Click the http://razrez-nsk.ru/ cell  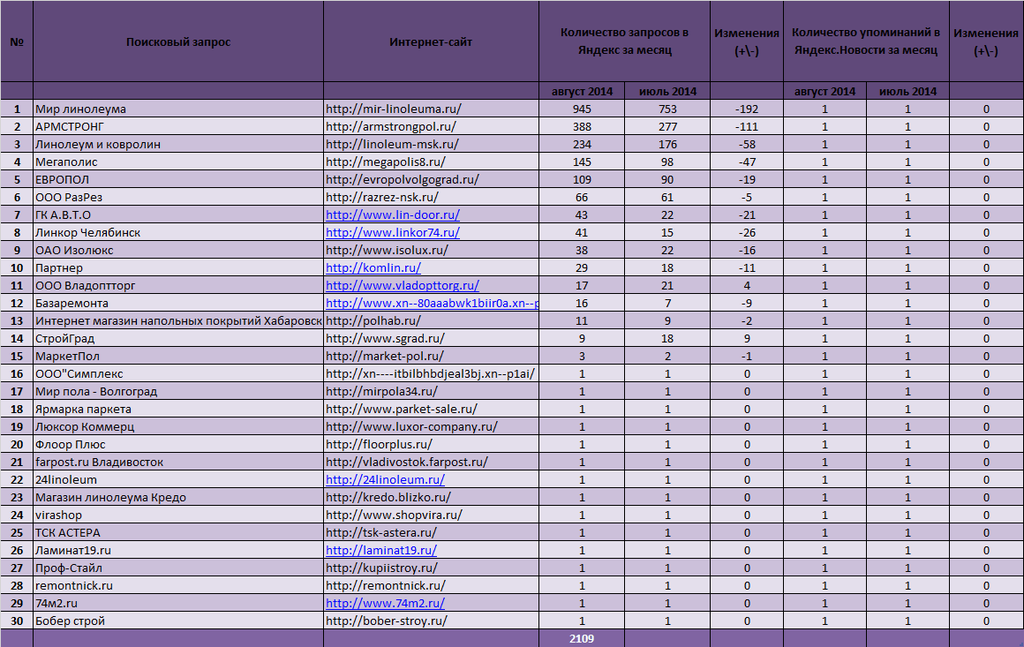[431, 197]
